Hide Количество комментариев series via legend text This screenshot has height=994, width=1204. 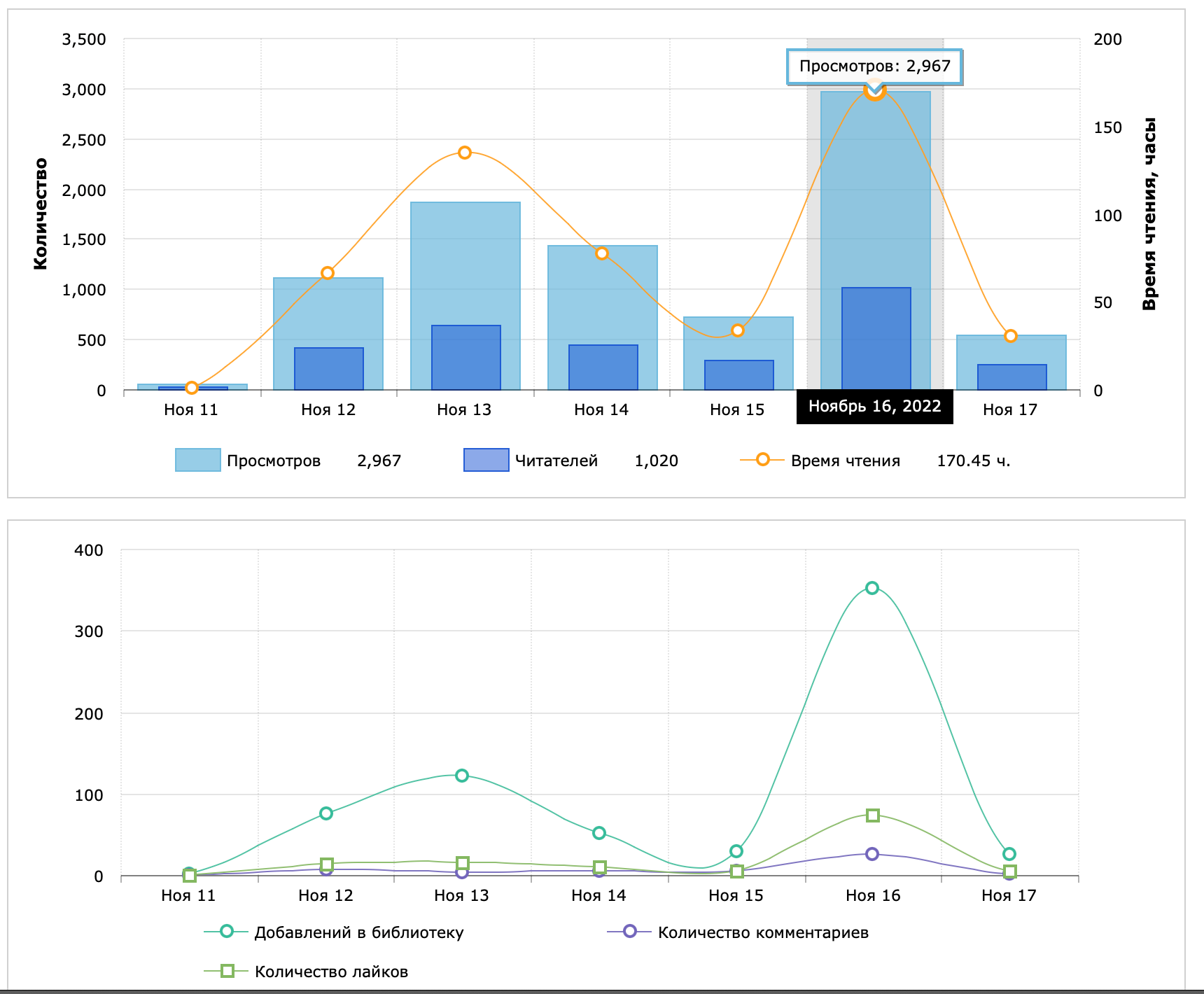[x=763, y=932]
